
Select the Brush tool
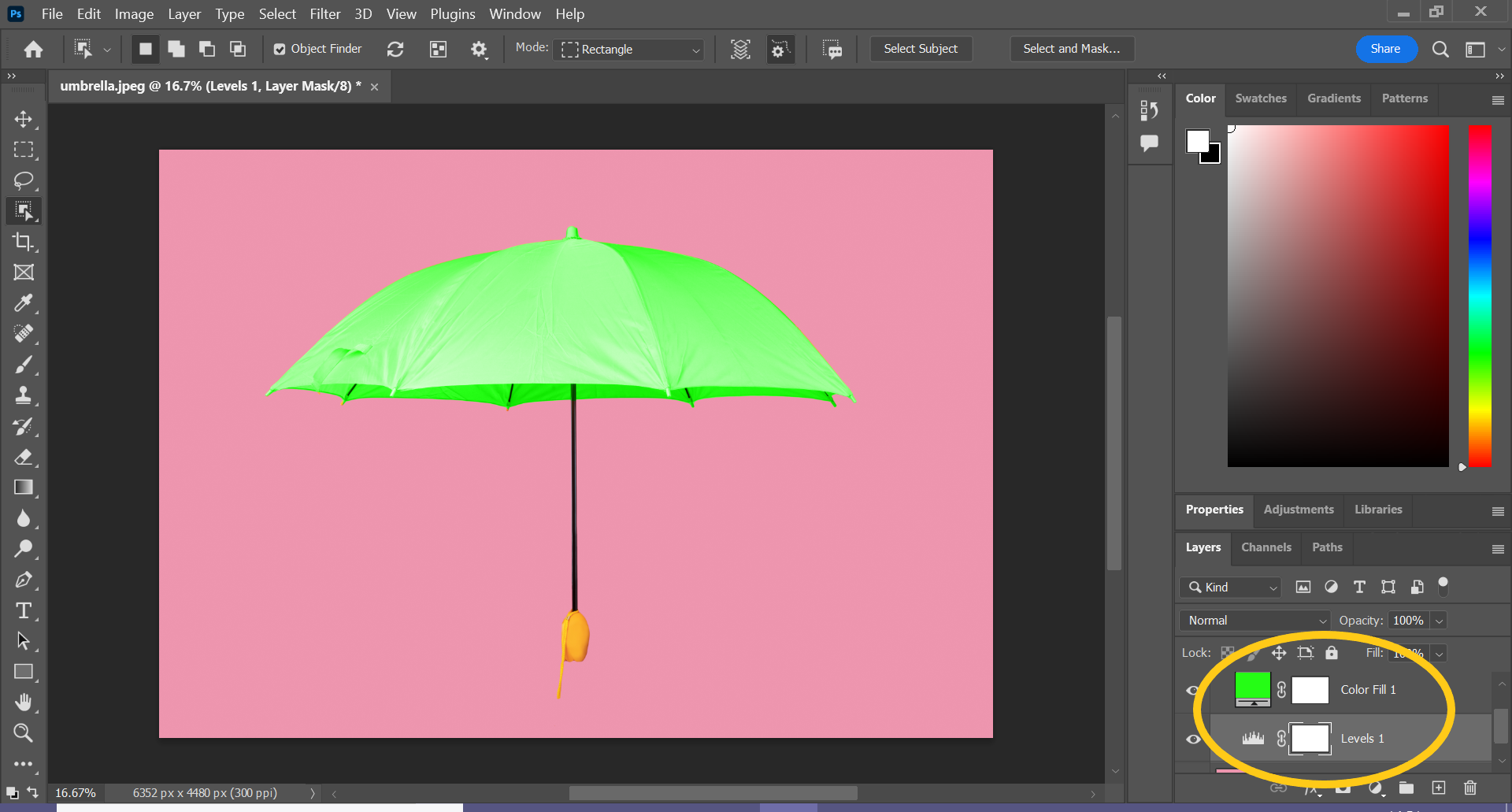pos(24,365)
